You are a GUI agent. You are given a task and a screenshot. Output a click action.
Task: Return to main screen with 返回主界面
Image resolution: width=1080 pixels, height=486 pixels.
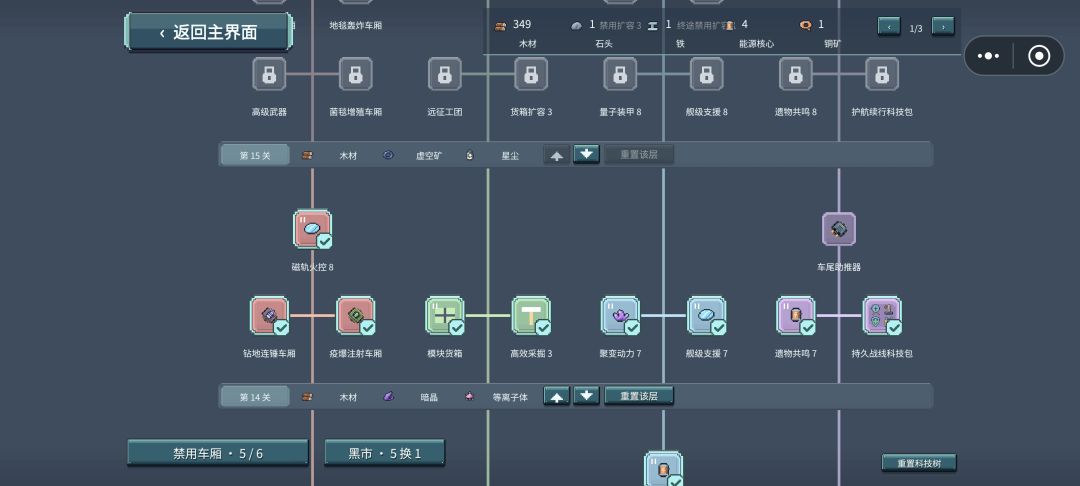pos(209,32)
